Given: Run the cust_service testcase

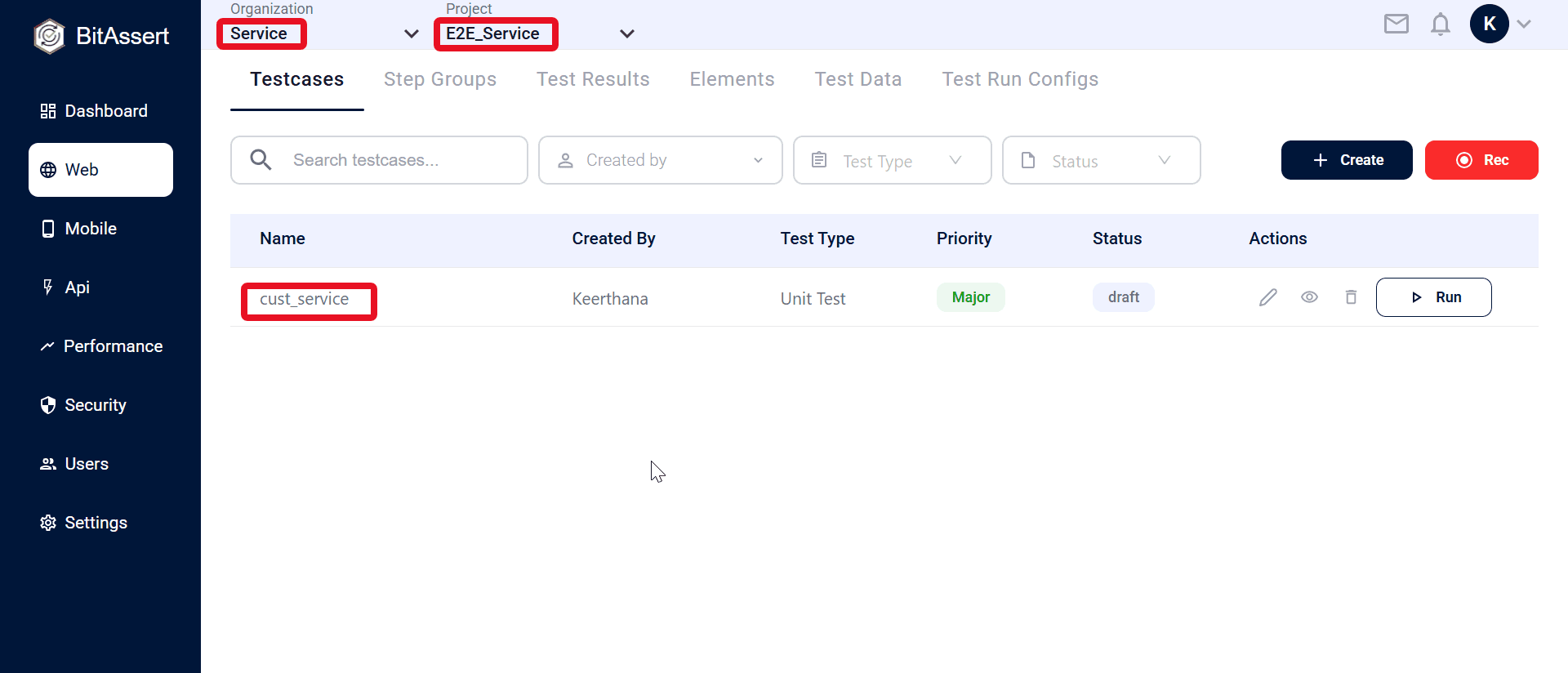Looking at the screenshot, I should [x=1434, y=297].
